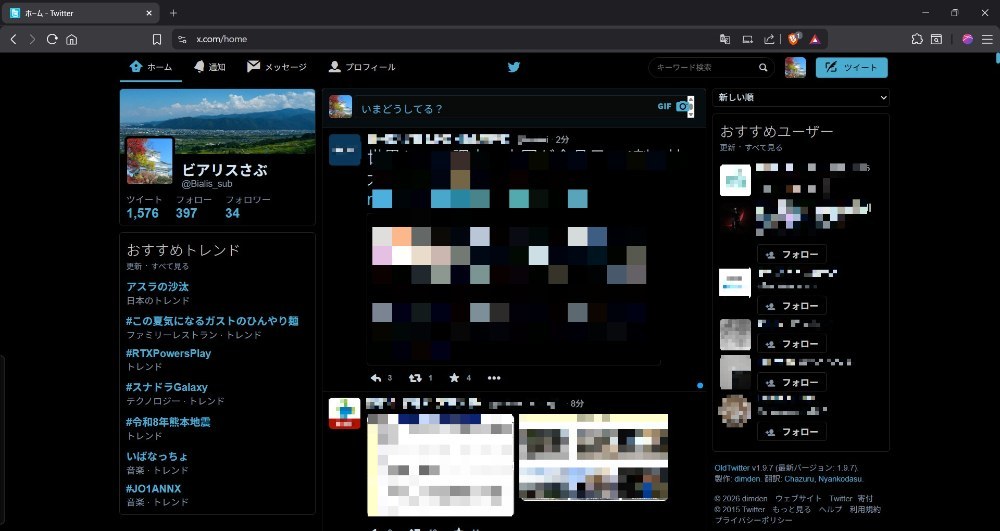The height and width of the screenshot is (531, 1000).
Task: Open the 新しい順 timeline sort dropdown
Action: click(x=801, y=98)
